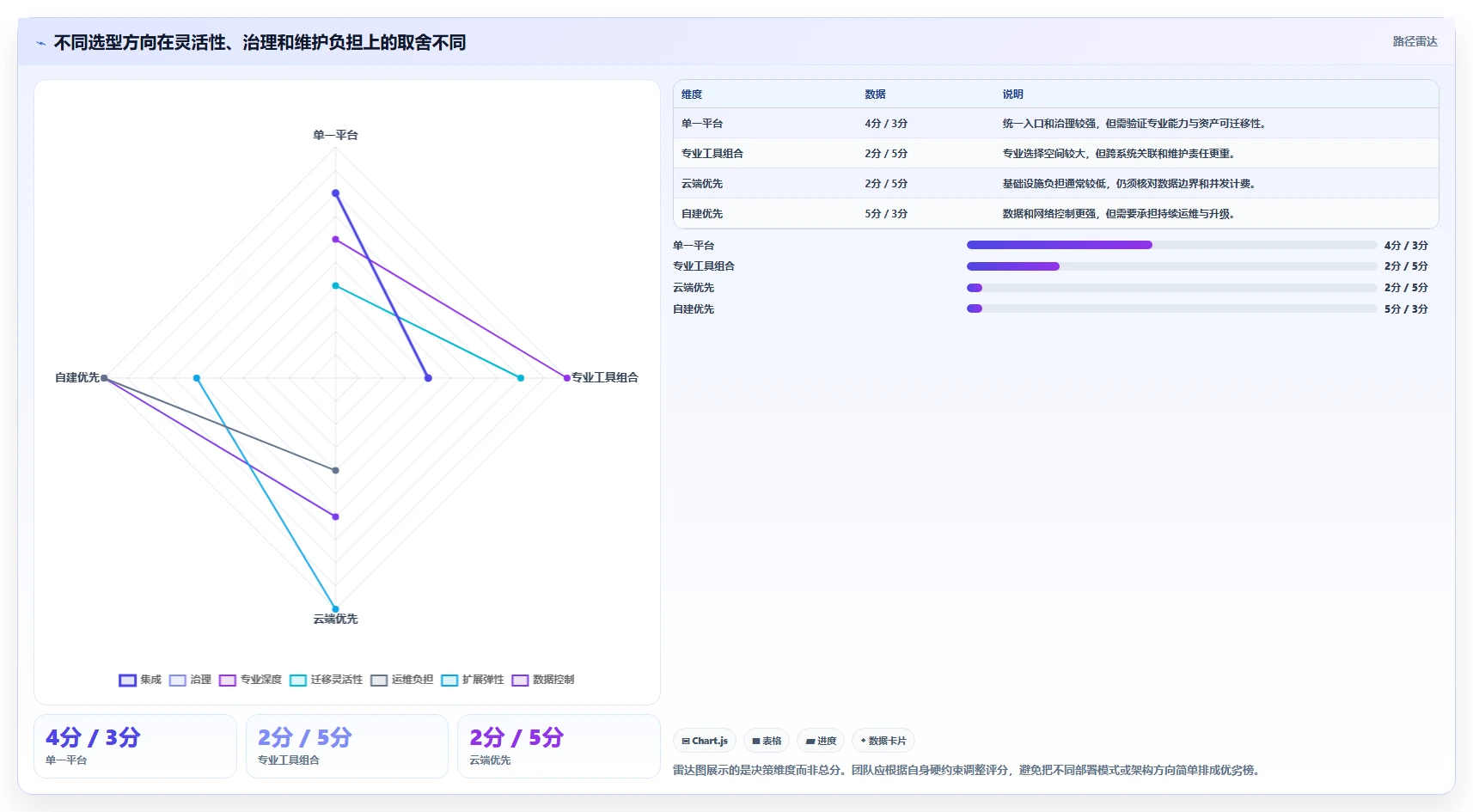Click the top blue point on the radar
Screen dimensions: 1473x812
point(335,193)
